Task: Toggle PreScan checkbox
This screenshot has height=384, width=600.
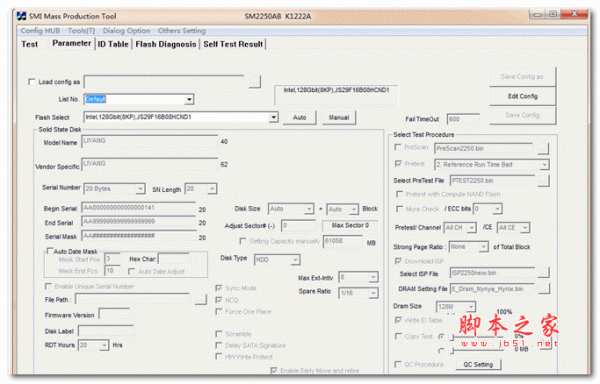Action: pyautogui.click(x=398, y=147)
